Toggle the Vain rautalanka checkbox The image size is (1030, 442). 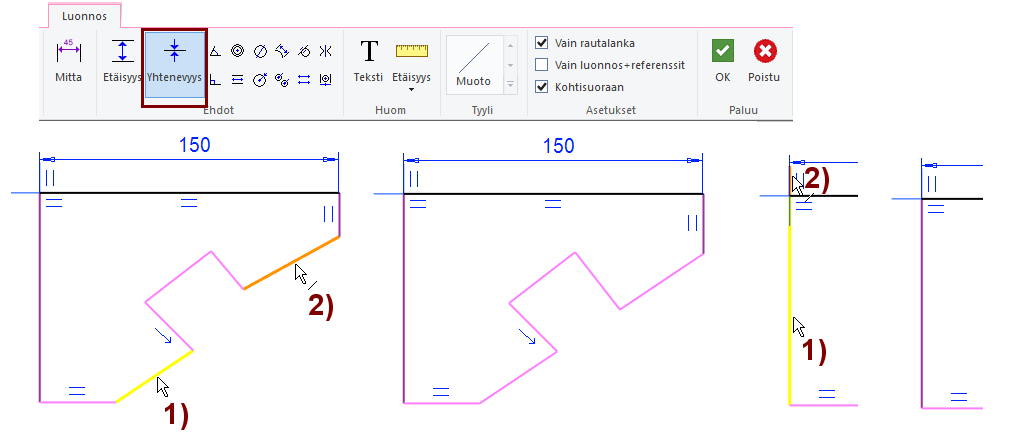click(x=541, y=43)
